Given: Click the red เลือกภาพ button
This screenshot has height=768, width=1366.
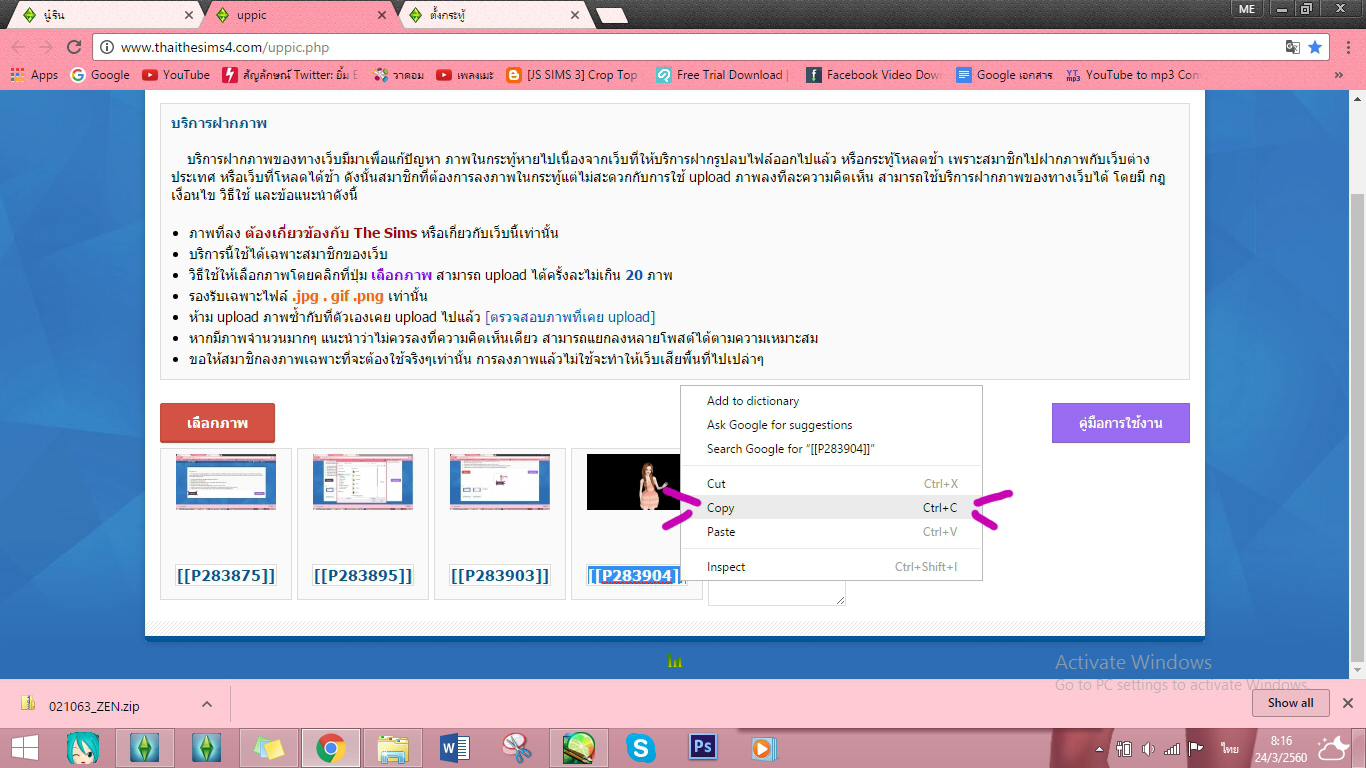Looking at the screenshot, I should [x=217, y=423].
